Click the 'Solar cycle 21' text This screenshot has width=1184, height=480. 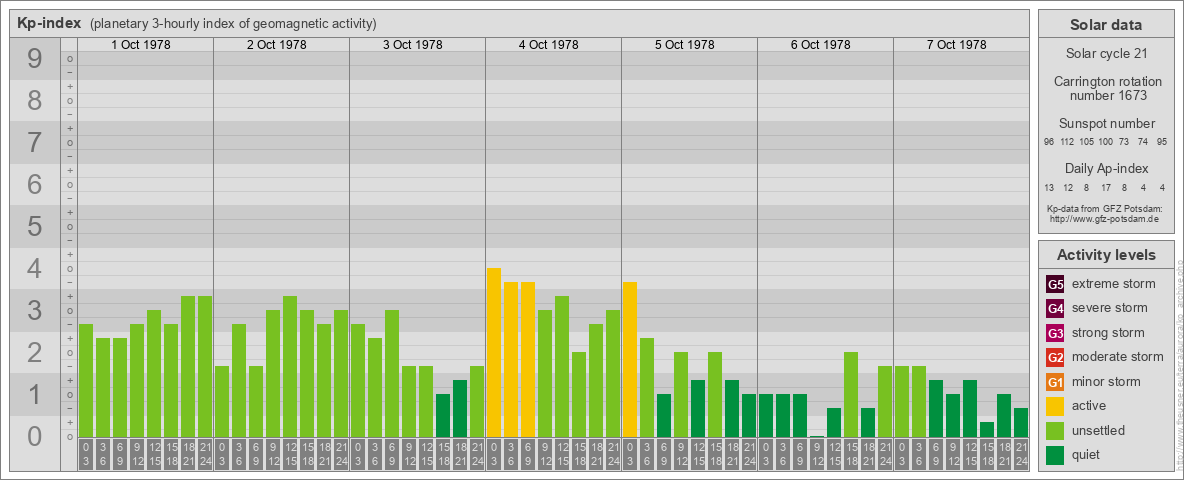(x=1105, y=54)
